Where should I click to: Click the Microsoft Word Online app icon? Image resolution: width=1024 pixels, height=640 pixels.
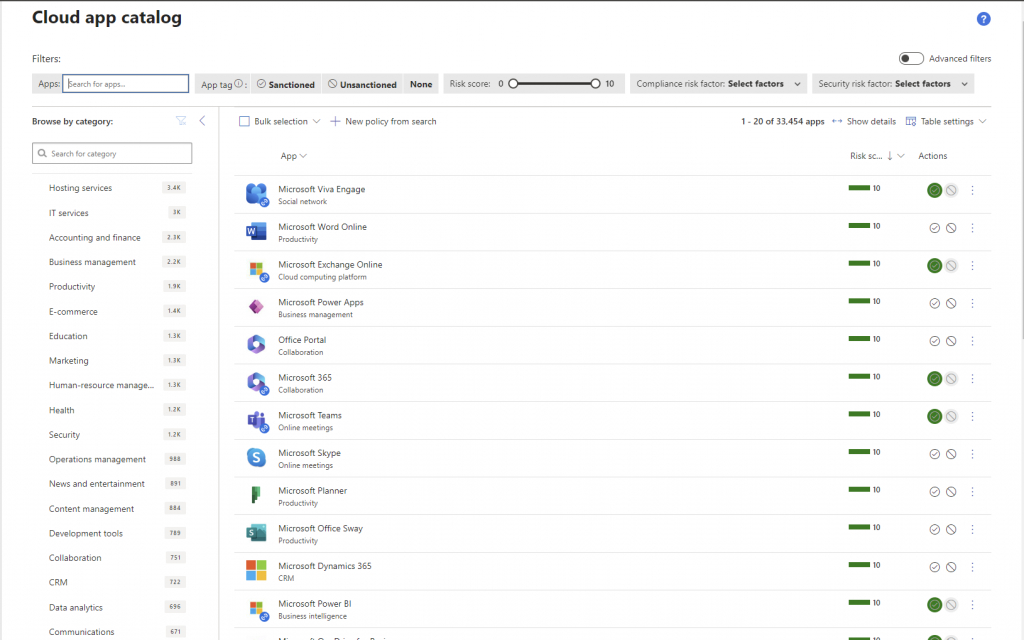coord(256,231)
